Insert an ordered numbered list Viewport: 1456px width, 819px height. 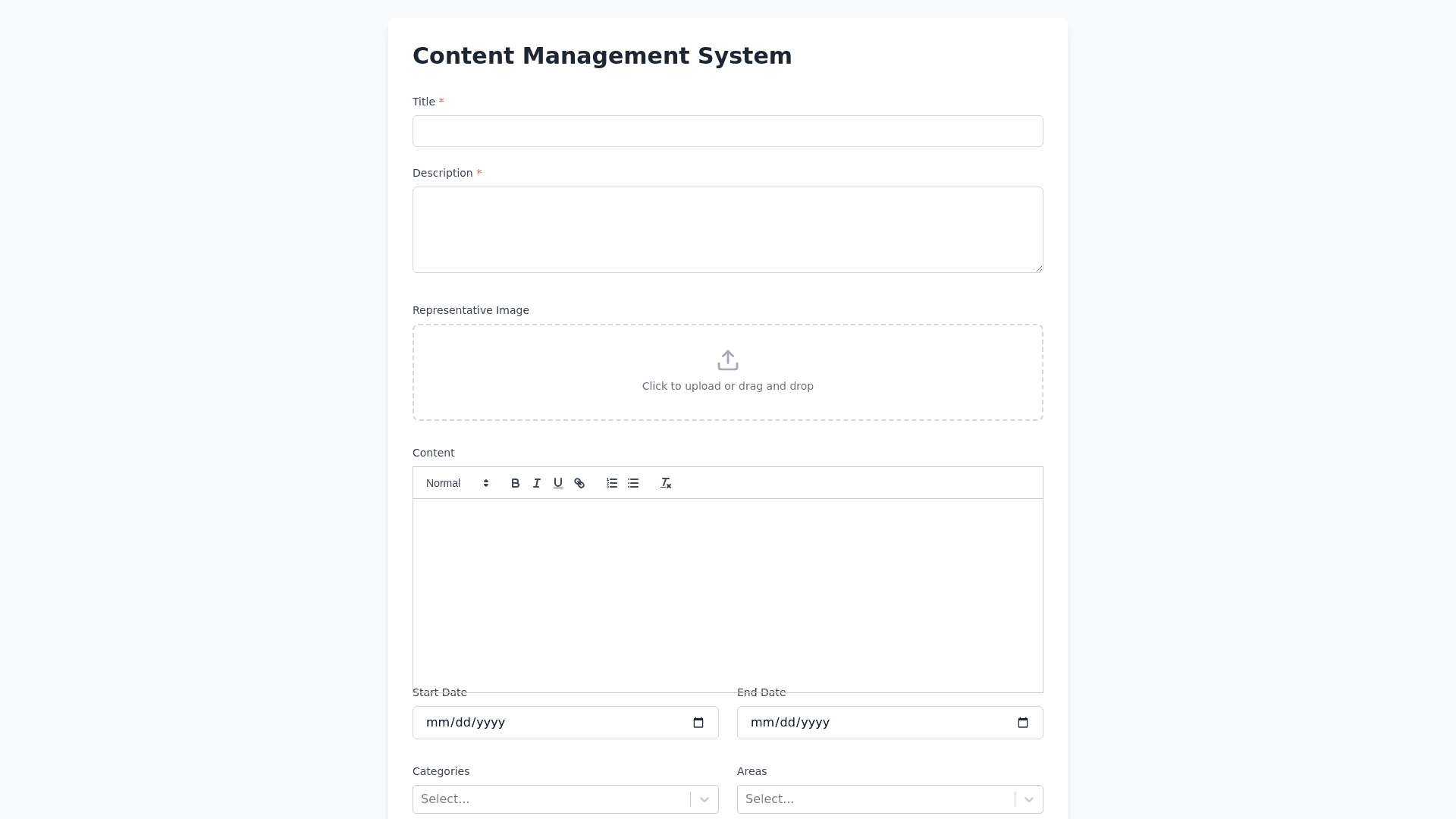tap(612, 483)
